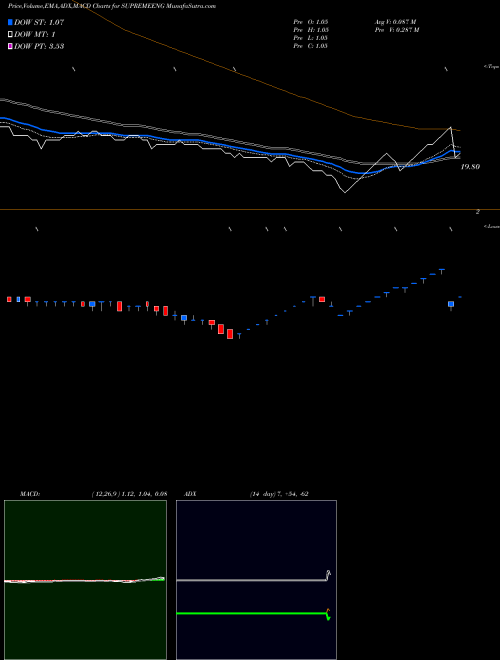
Task: Click the 'Pre H: 1.05' high value
Action: click(311, 30)
